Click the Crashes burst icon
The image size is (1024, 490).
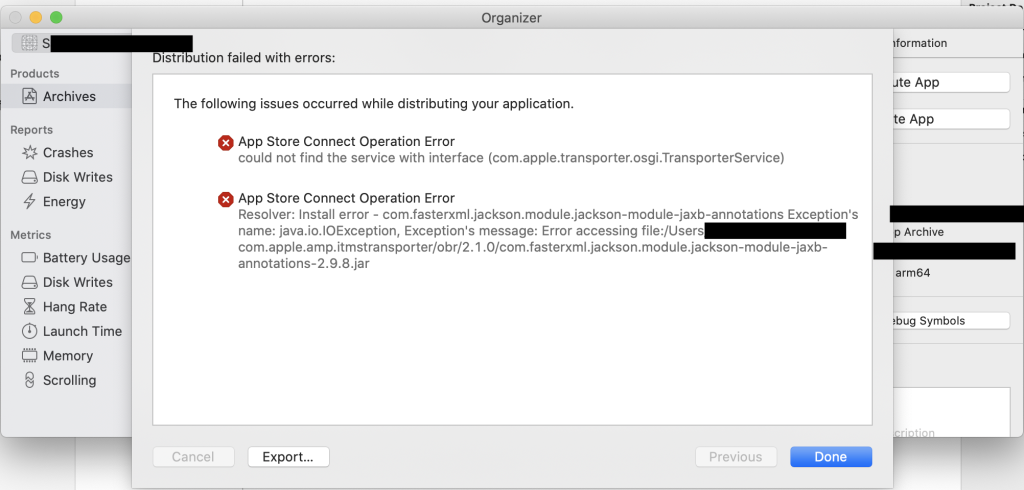(28, 153)
